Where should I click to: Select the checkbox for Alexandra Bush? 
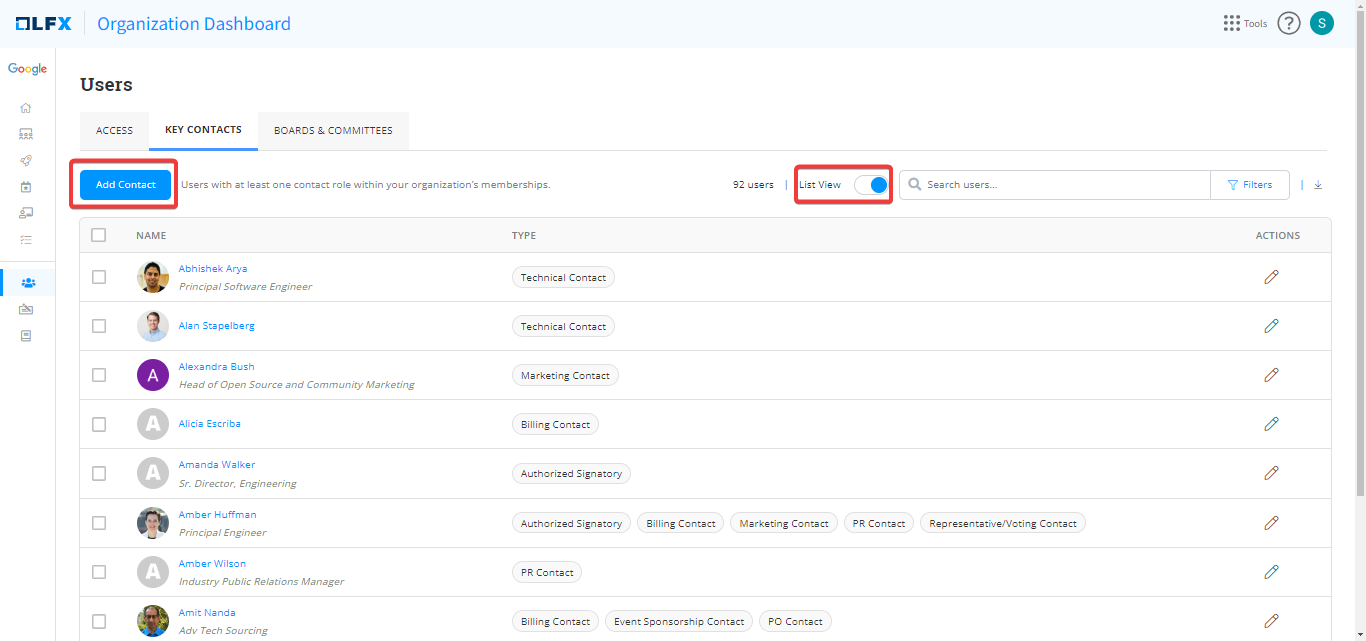coord(99,375)
